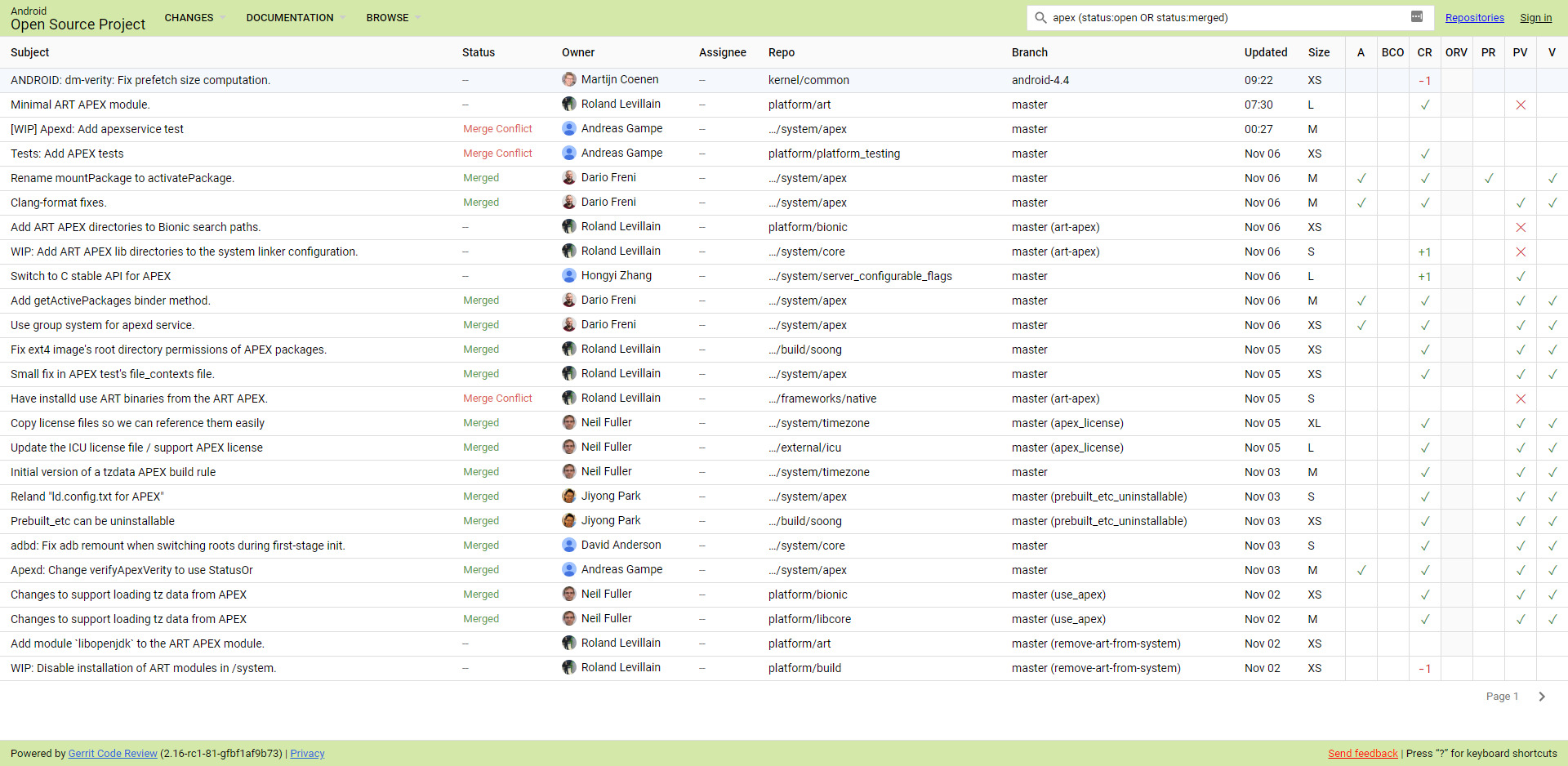Click the Updated column header
1568x766 pixels.
pos(1266,52)
